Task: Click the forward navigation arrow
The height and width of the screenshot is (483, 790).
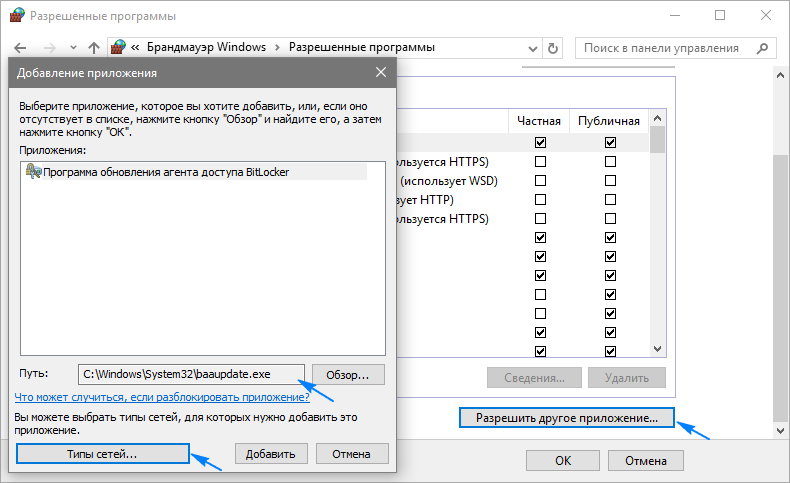Action: click(48, 47)
